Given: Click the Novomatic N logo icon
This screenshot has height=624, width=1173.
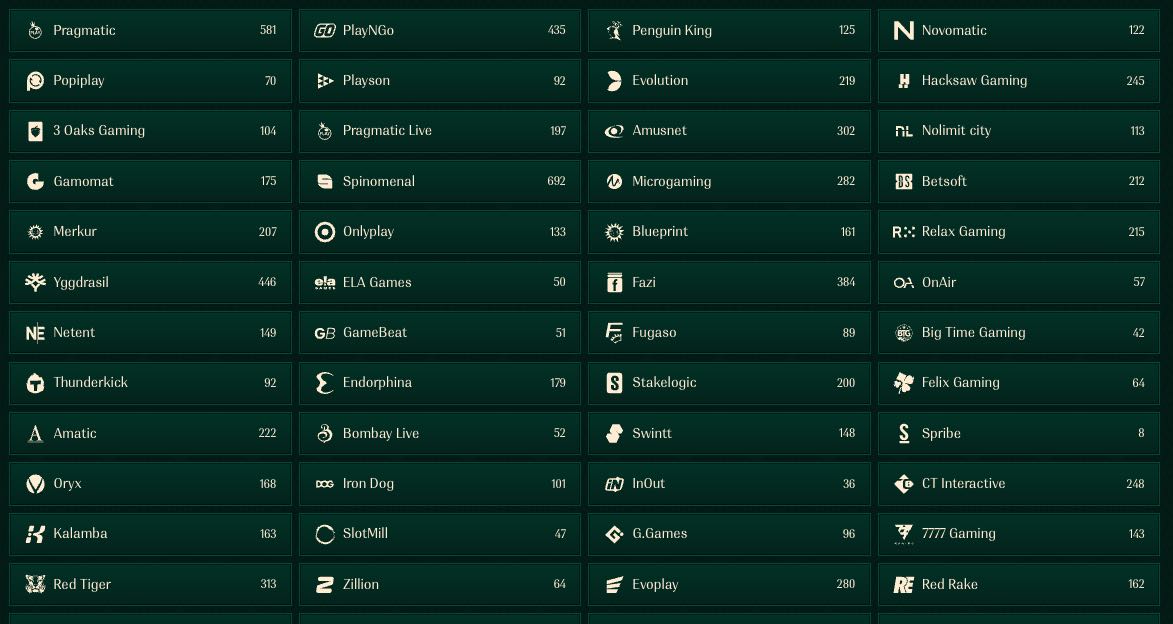Looking at the screenshot, I should pyautogui.click(x=903, y=31).
